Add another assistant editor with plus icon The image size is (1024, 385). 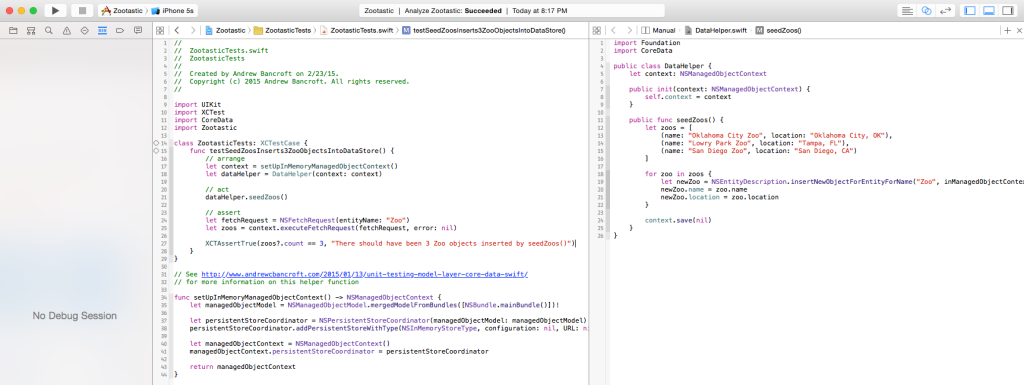coord(1008,31)
